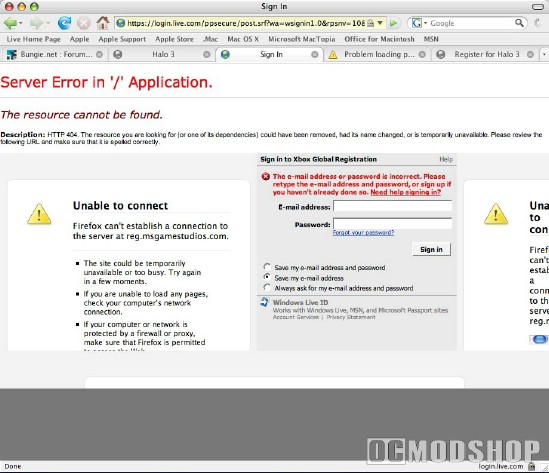Click the search magnifier icon

[x=520, y=23]
